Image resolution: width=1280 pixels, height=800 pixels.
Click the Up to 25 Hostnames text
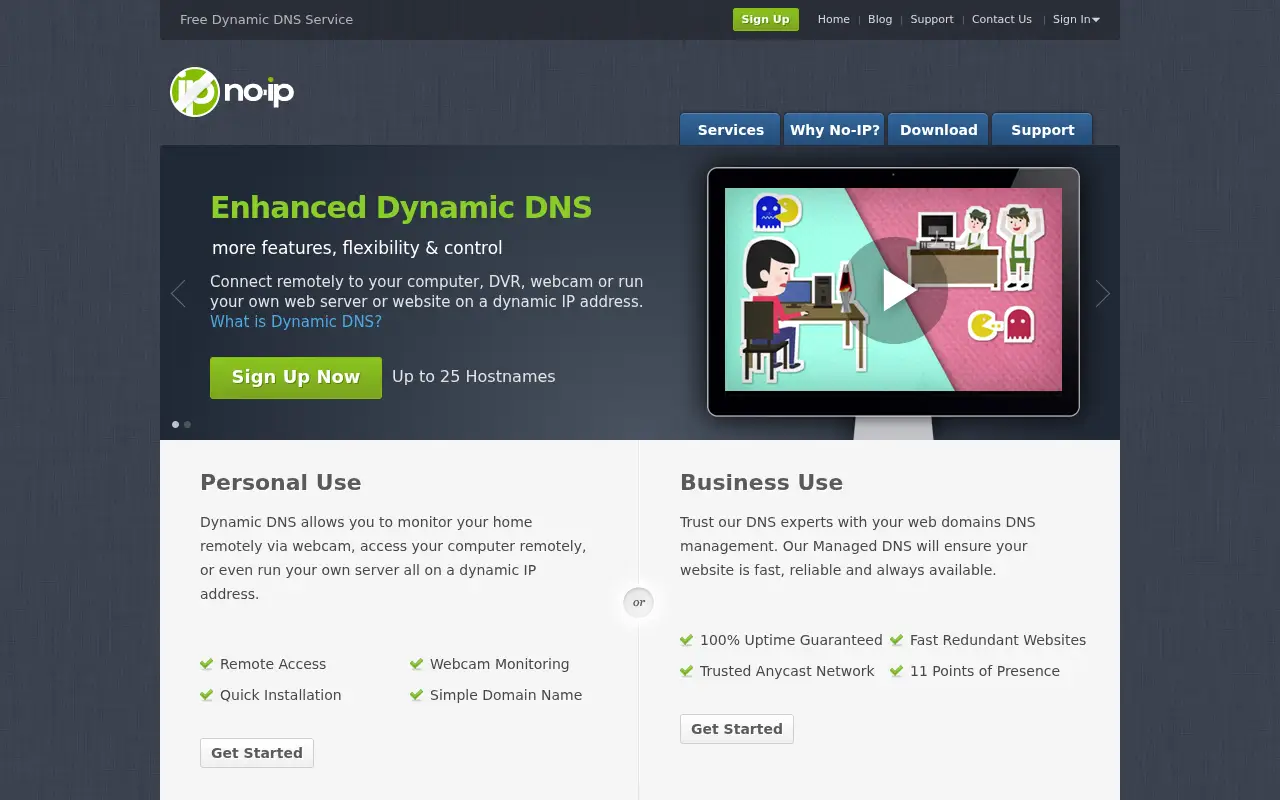click(474, 377)
